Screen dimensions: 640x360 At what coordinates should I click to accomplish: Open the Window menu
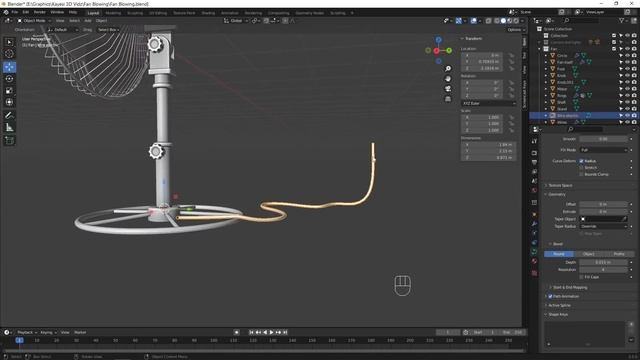pos(57,12)
